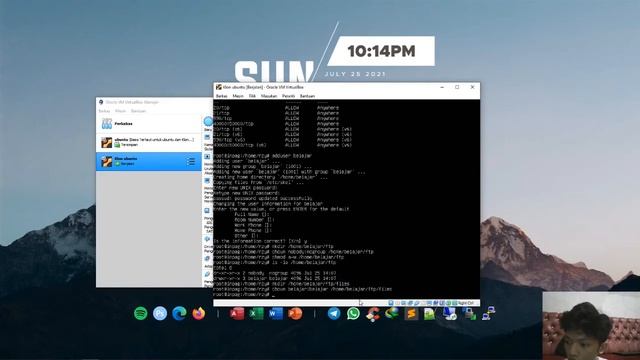Open Klon ubuntu machine list-menu icon
This screenshot has width=640, height=360.
(x=191, y=162)
